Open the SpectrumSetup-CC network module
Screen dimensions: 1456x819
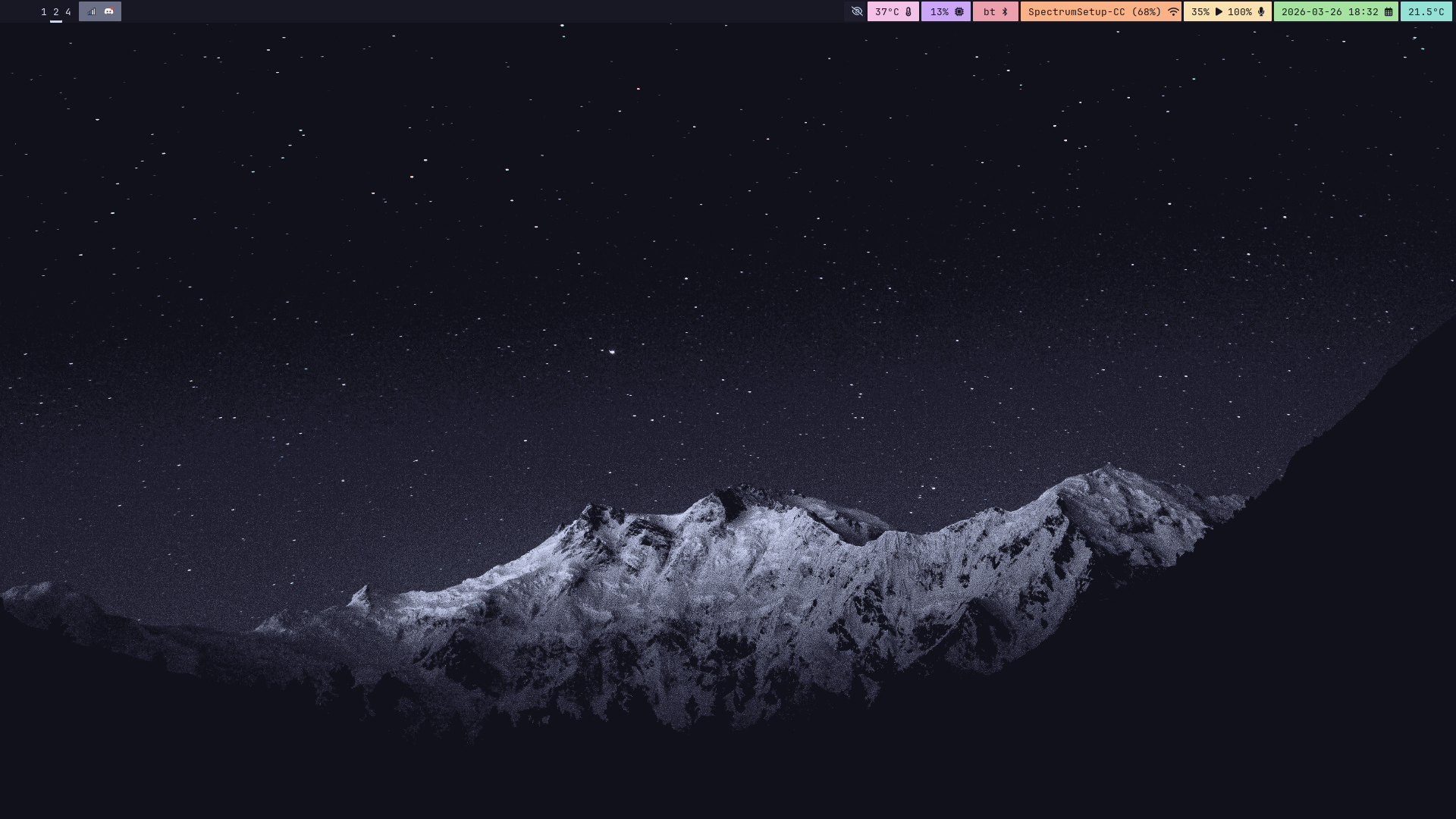(x=1094, y=11)
